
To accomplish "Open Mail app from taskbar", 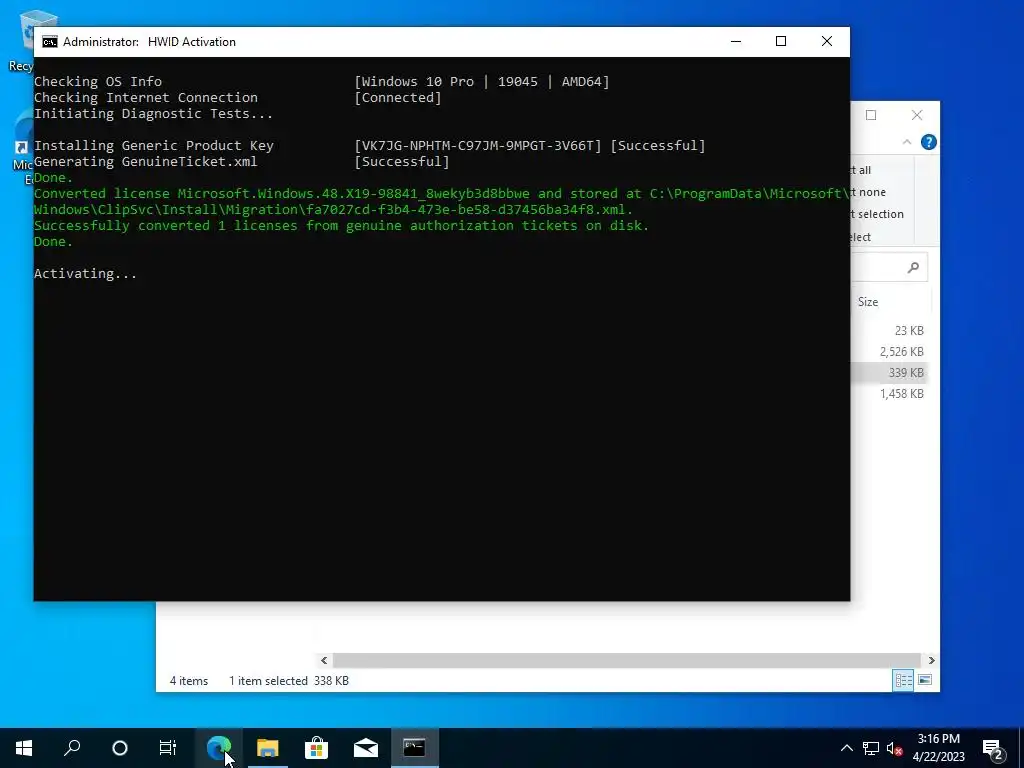I will click(366, 748).
